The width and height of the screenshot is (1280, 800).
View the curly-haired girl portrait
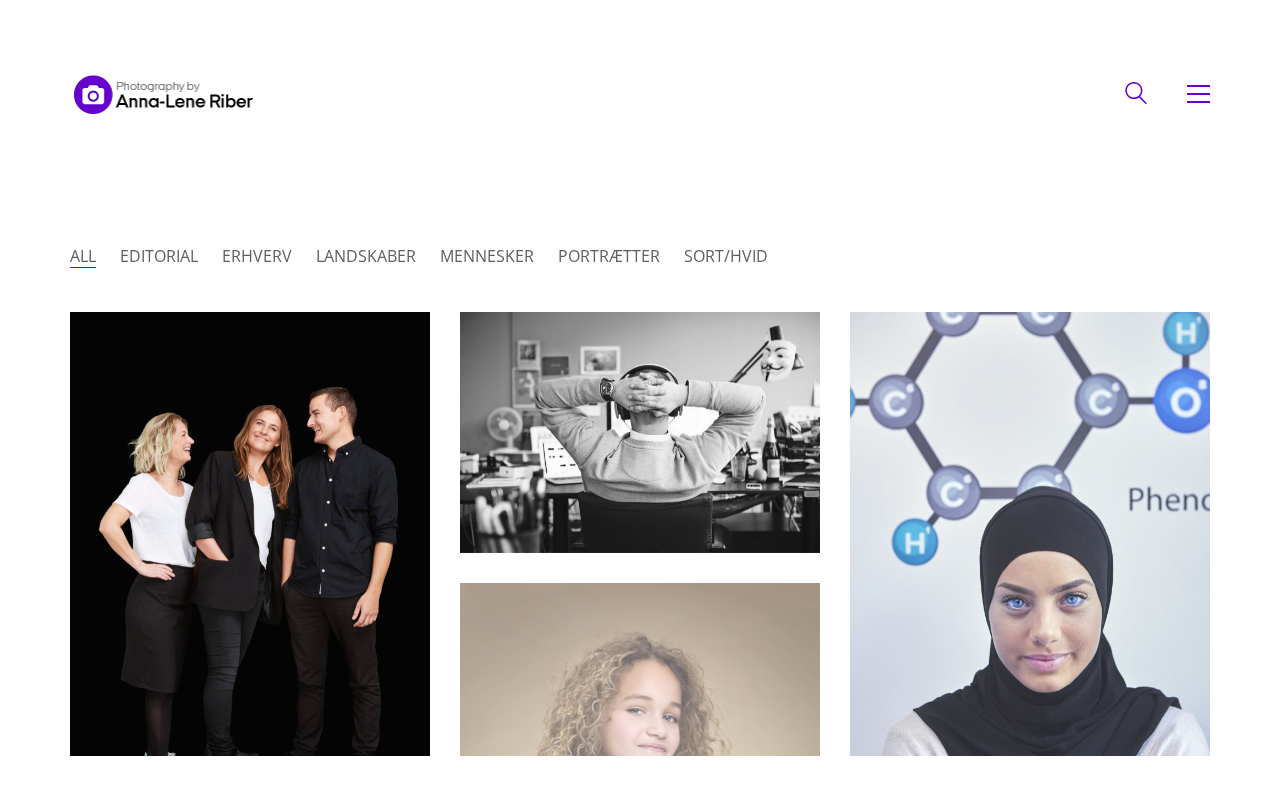(x=640, y=669)
